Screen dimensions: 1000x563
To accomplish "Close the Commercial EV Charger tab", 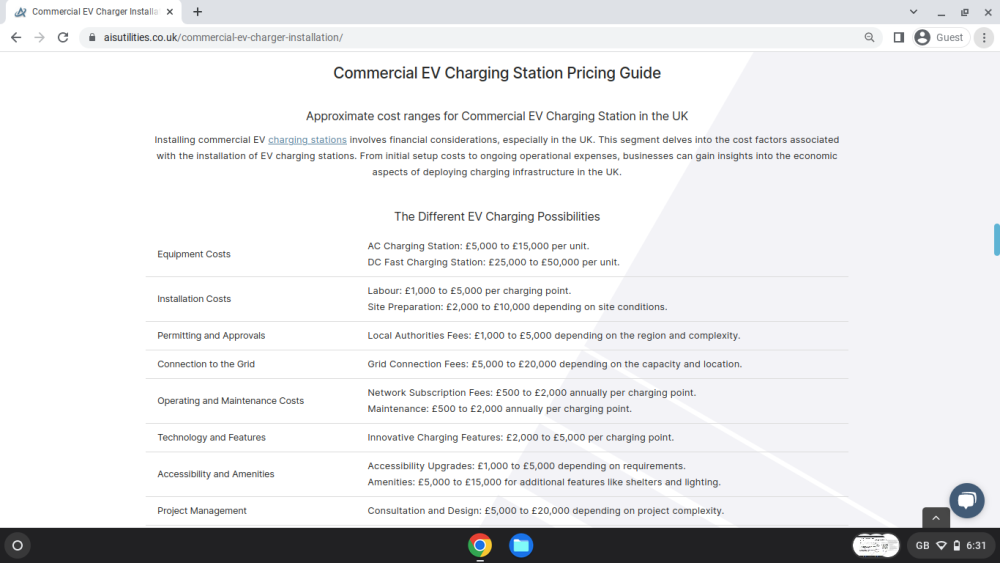I will (170, 11).
